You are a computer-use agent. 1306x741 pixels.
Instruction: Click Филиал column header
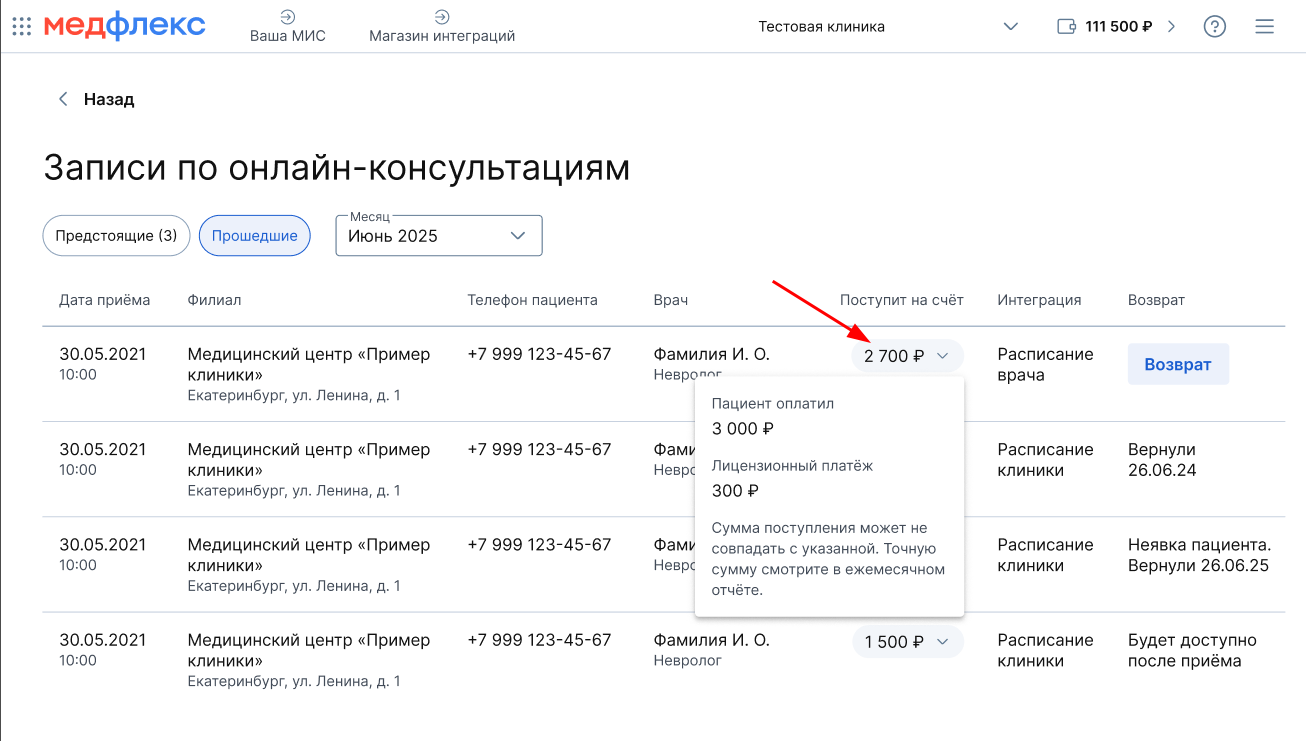point(214,300)
